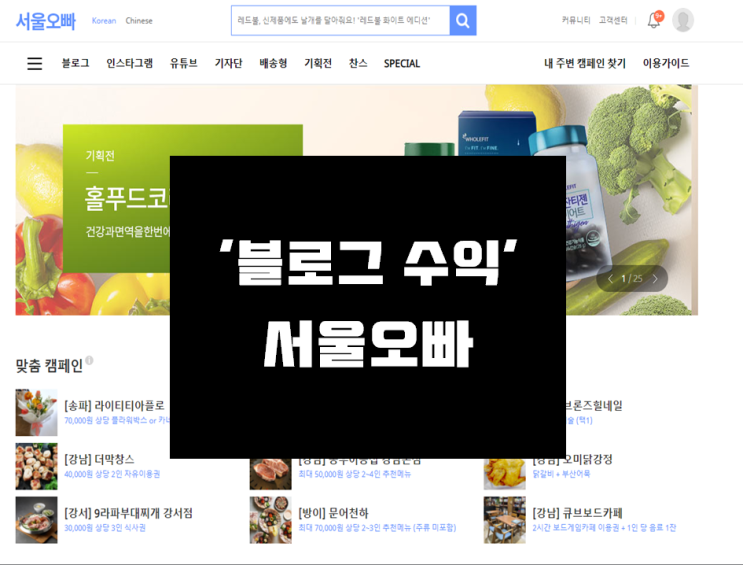The height and width of the screenshot is (565, 743).
Task: Show next banner slide arrow
Action: click(x=655, y=279)
